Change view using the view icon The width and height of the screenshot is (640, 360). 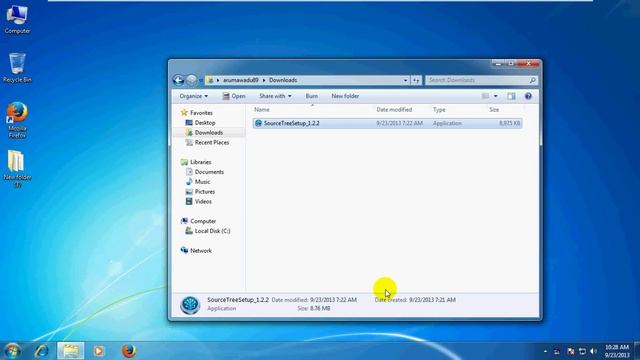coord(485,96)
